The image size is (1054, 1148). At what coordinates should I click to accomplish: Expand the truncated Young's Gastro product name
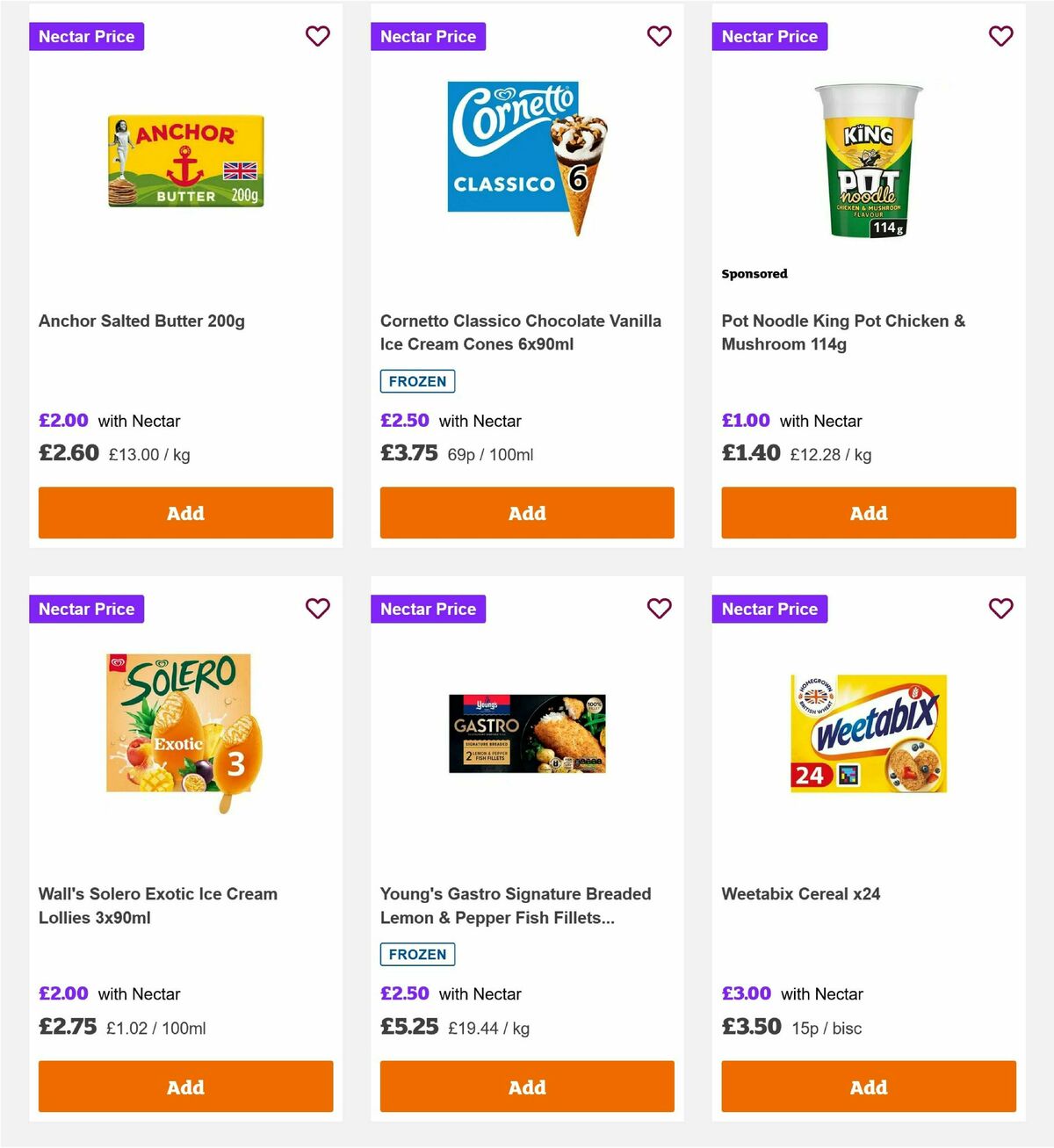[516, 906]
